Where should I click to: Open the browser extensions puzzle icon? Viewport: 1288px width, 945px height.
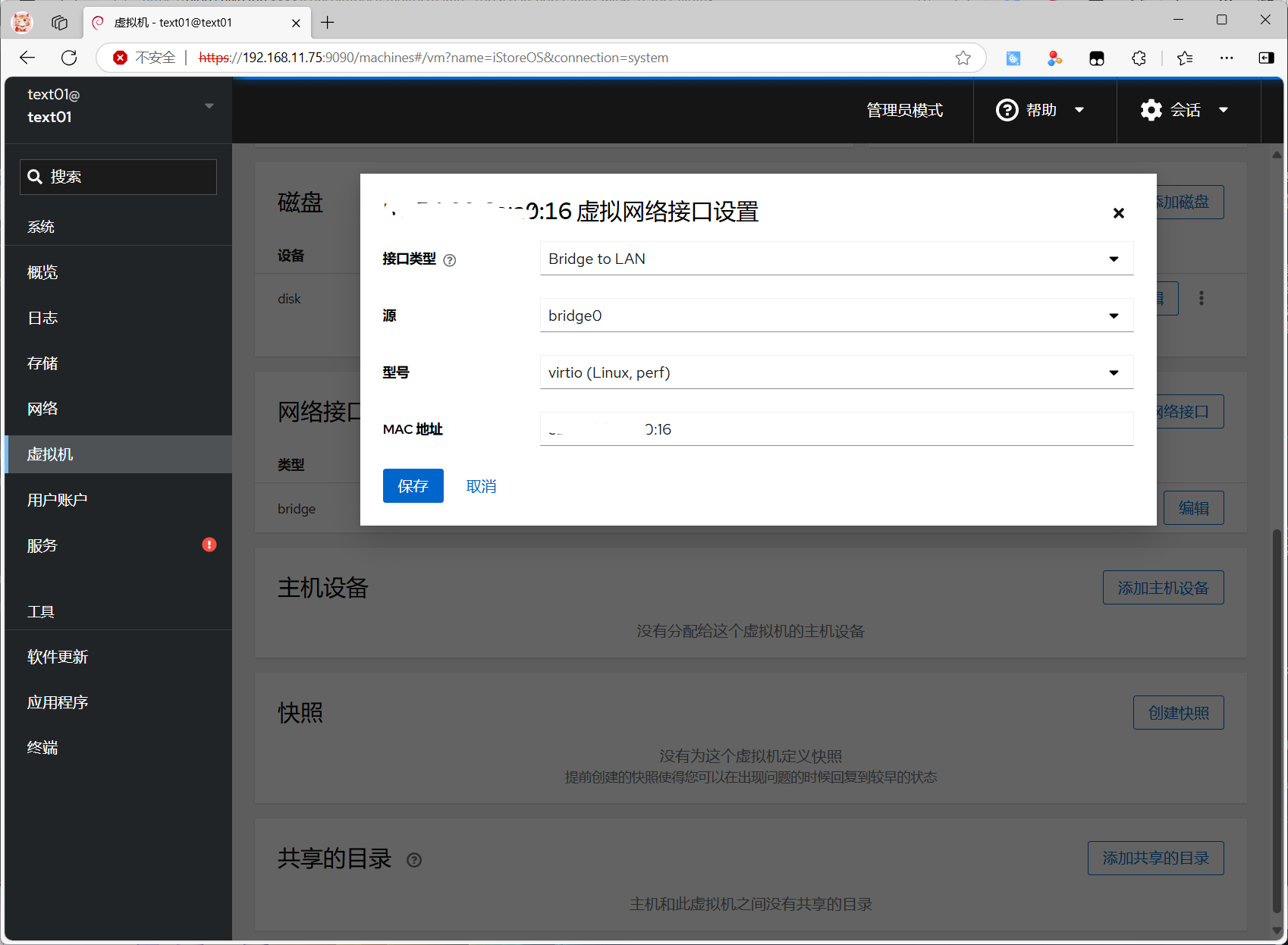(x=1139, y=58)
